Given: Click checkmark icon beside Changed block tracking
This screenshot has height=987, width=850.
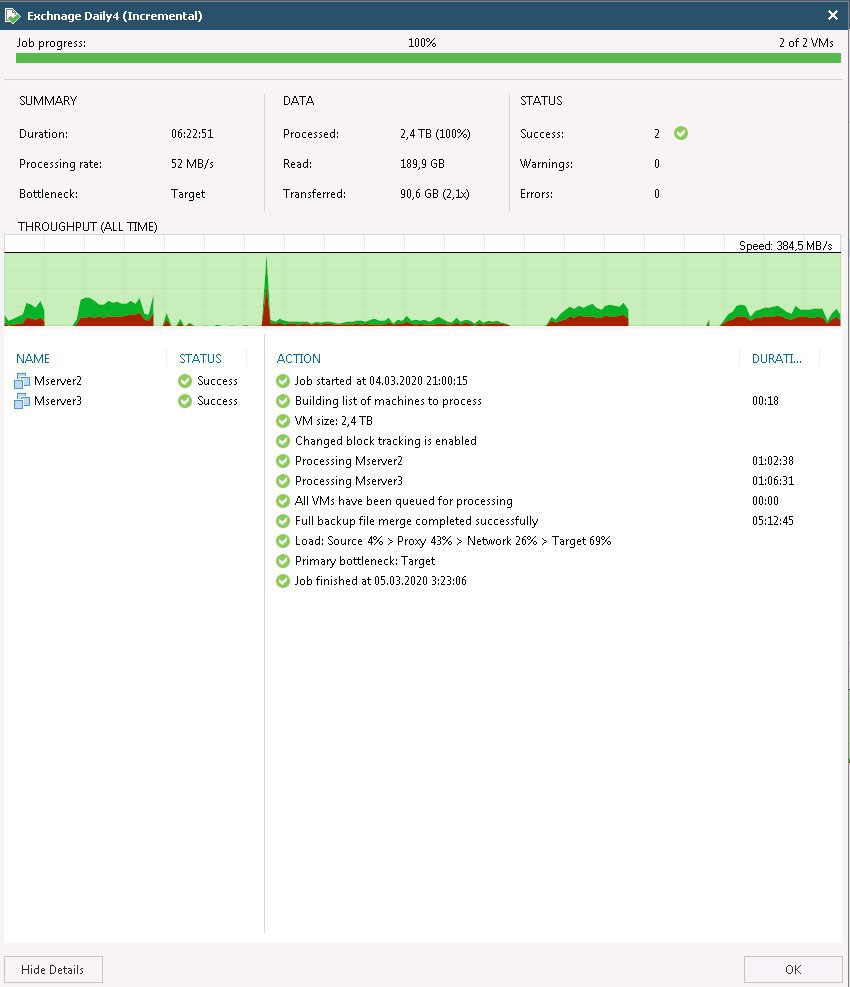Looking at the screenshot, I should (x=283, y=441).
